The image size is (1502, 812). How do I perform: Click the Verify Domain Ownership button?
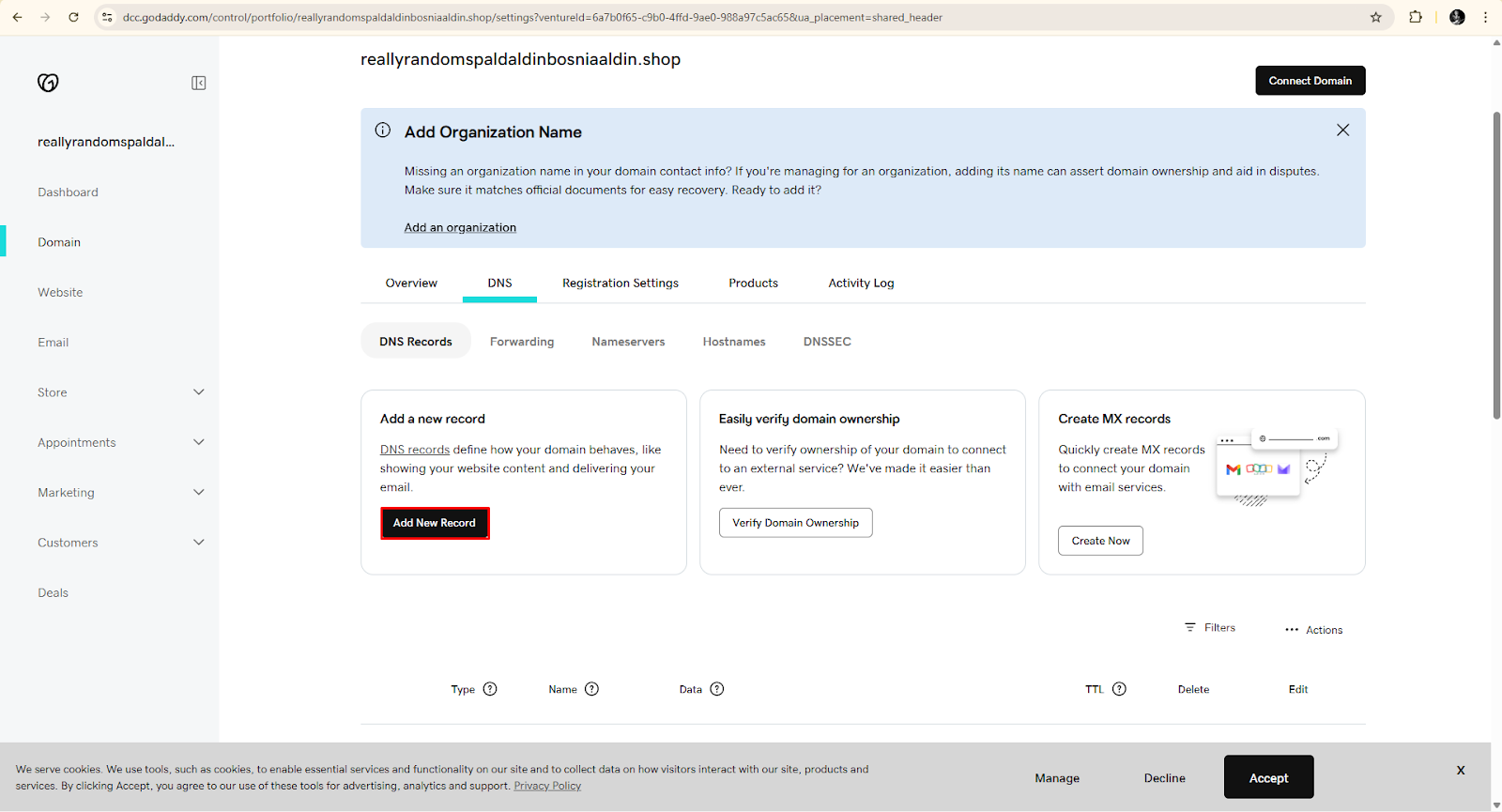pyautogui.click(x=795, y=523)
